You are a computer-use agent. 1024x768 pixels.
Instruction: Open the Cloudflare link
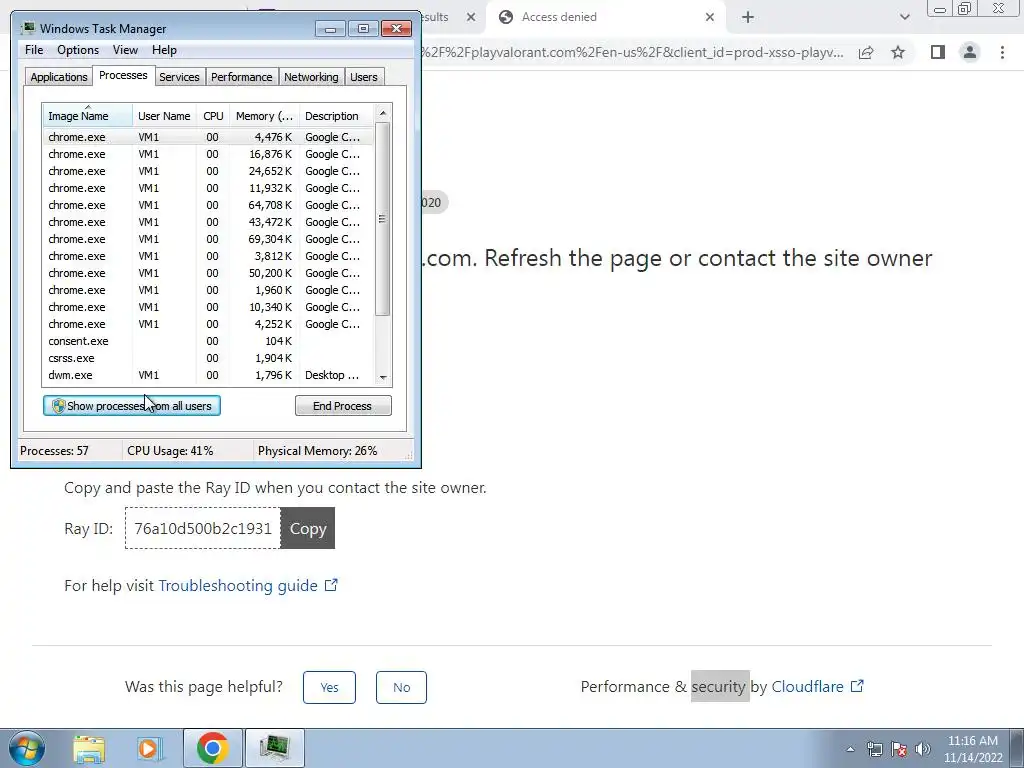[818, 686]
